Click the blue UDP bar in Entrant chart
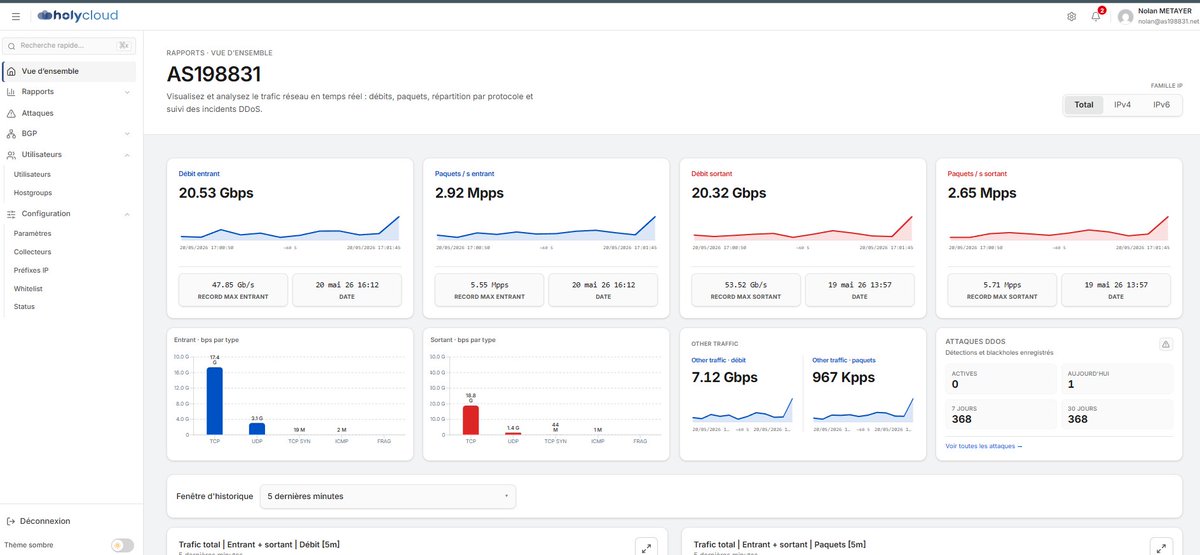Image resolution: width=1200 pixels, height=555 pixels. tap(257, 429)
